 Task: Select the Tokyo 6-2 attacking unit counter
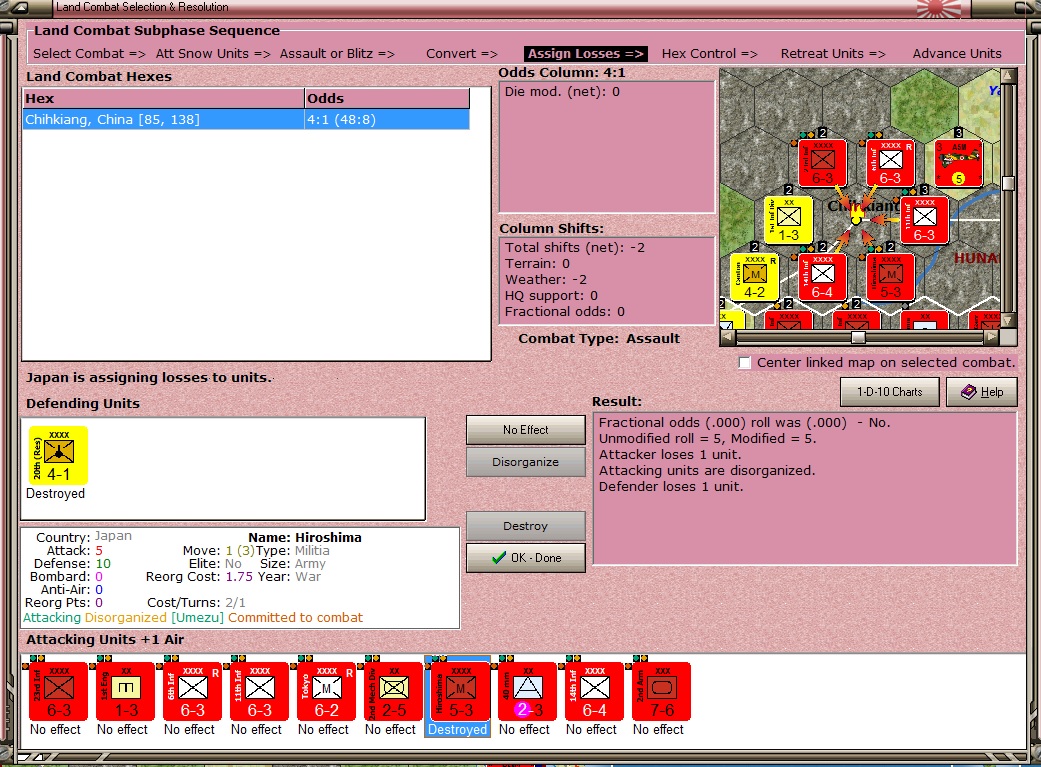327,691
